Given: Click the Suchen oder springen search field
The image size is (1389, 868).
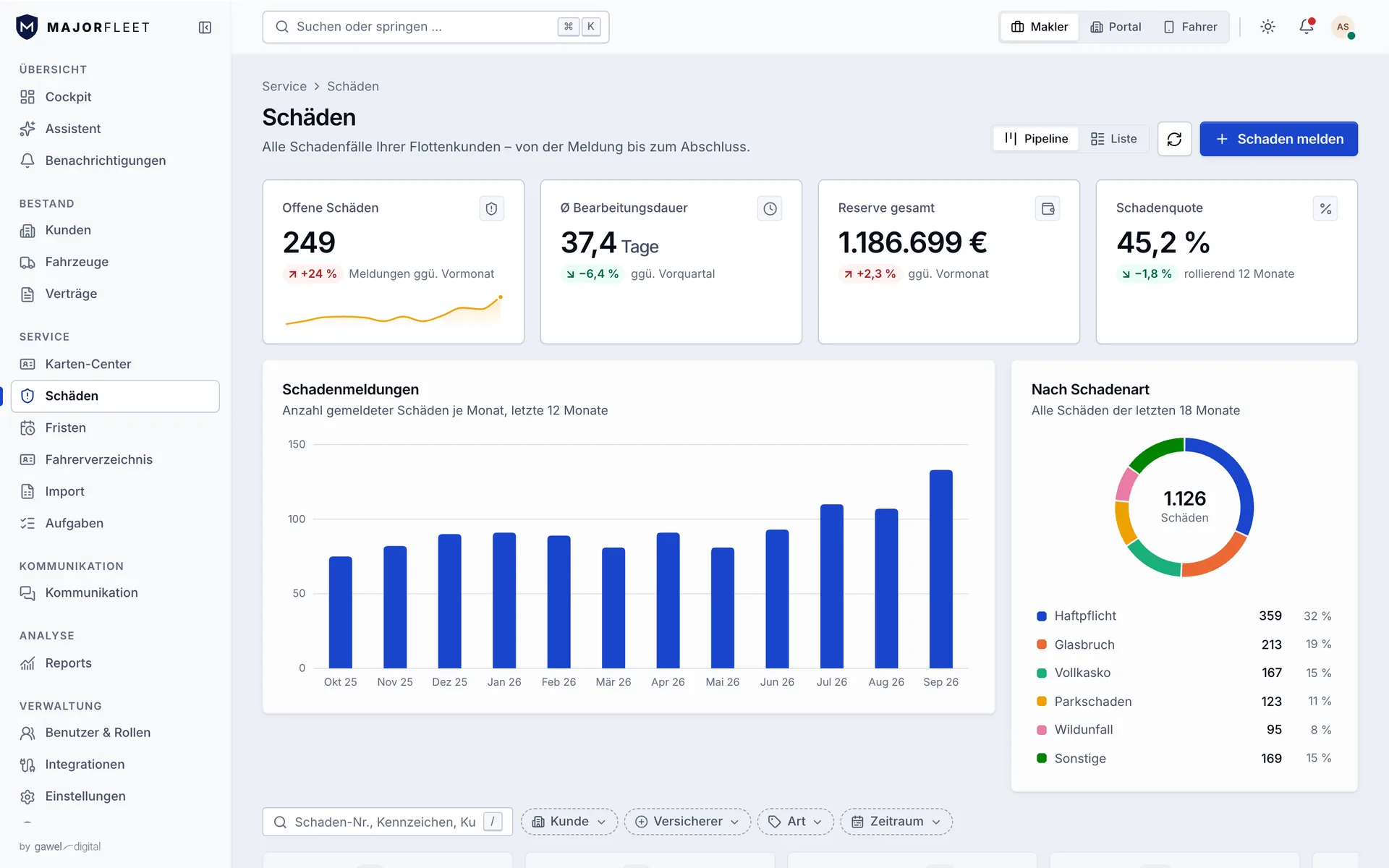Looking at the screenshot, I should 436,27.
